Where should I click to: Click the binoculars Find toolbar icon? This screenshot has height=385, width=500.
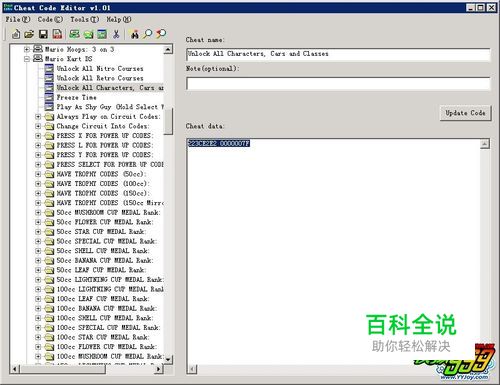pyautogui.click(x=135, y=34)
